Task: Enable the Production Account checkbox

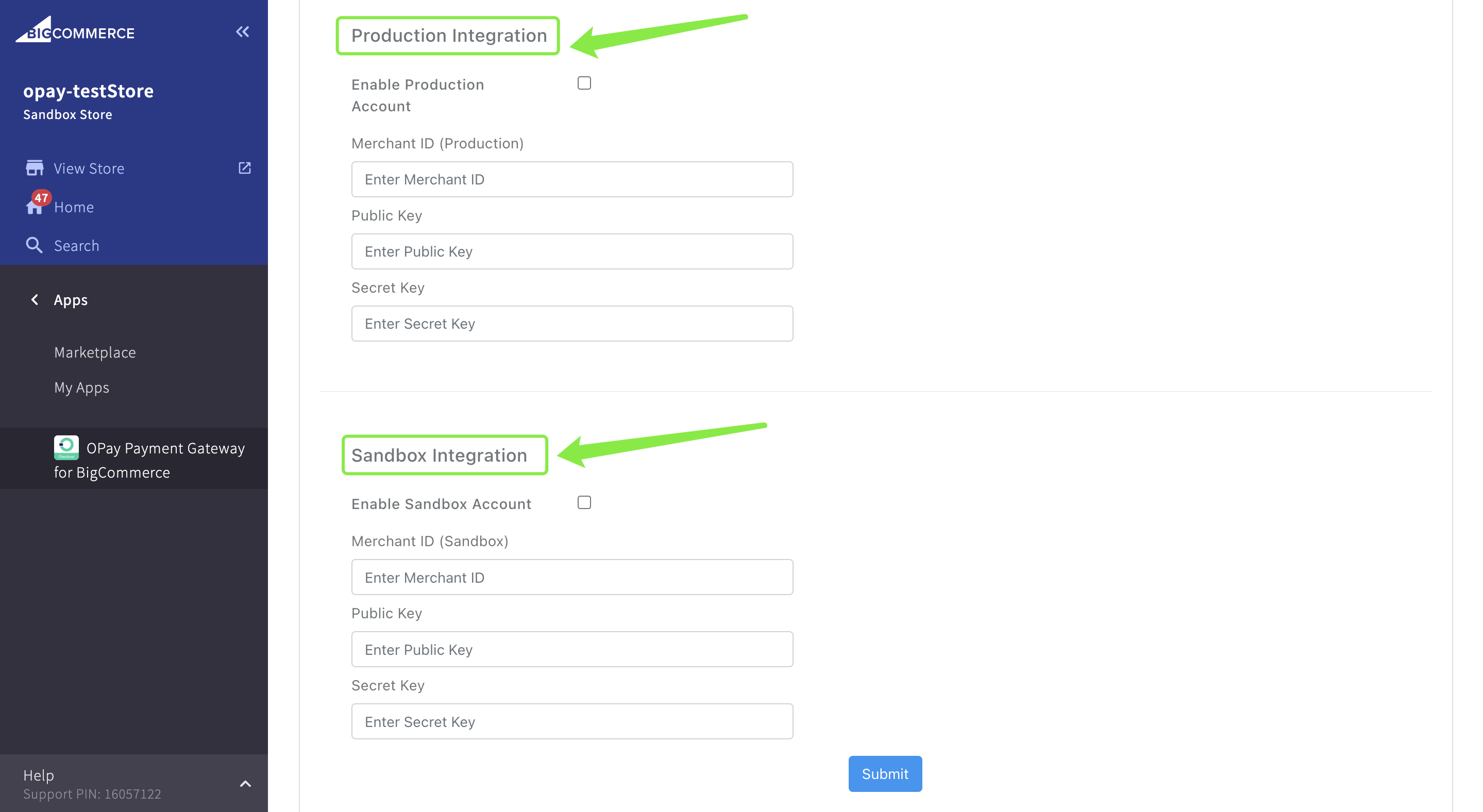Action: [x=583, y=83]
